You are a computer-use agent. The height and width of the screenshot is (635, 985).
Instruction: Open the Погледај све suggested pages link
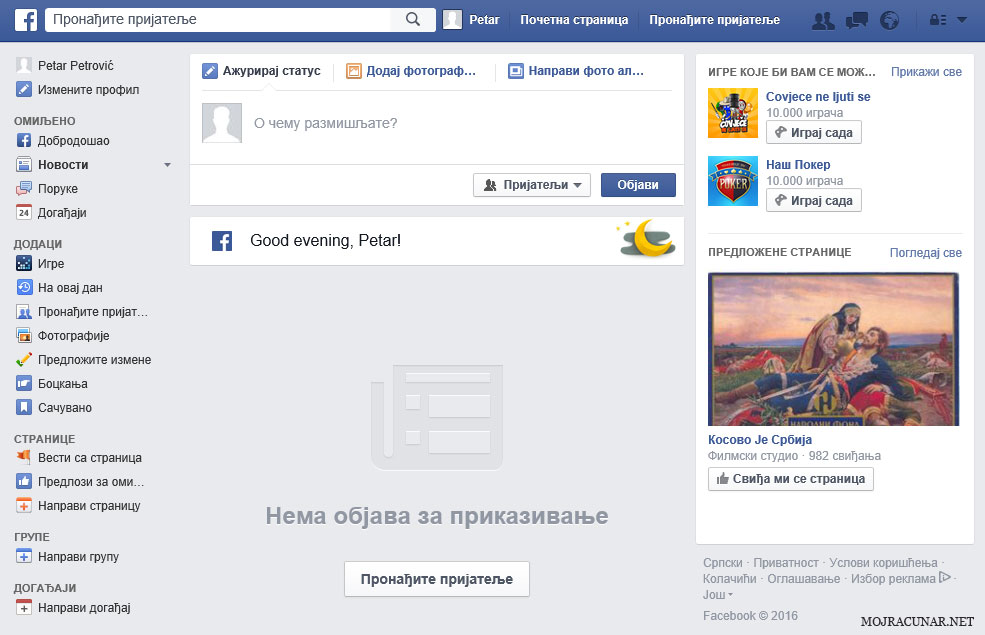tap(925, 252)
